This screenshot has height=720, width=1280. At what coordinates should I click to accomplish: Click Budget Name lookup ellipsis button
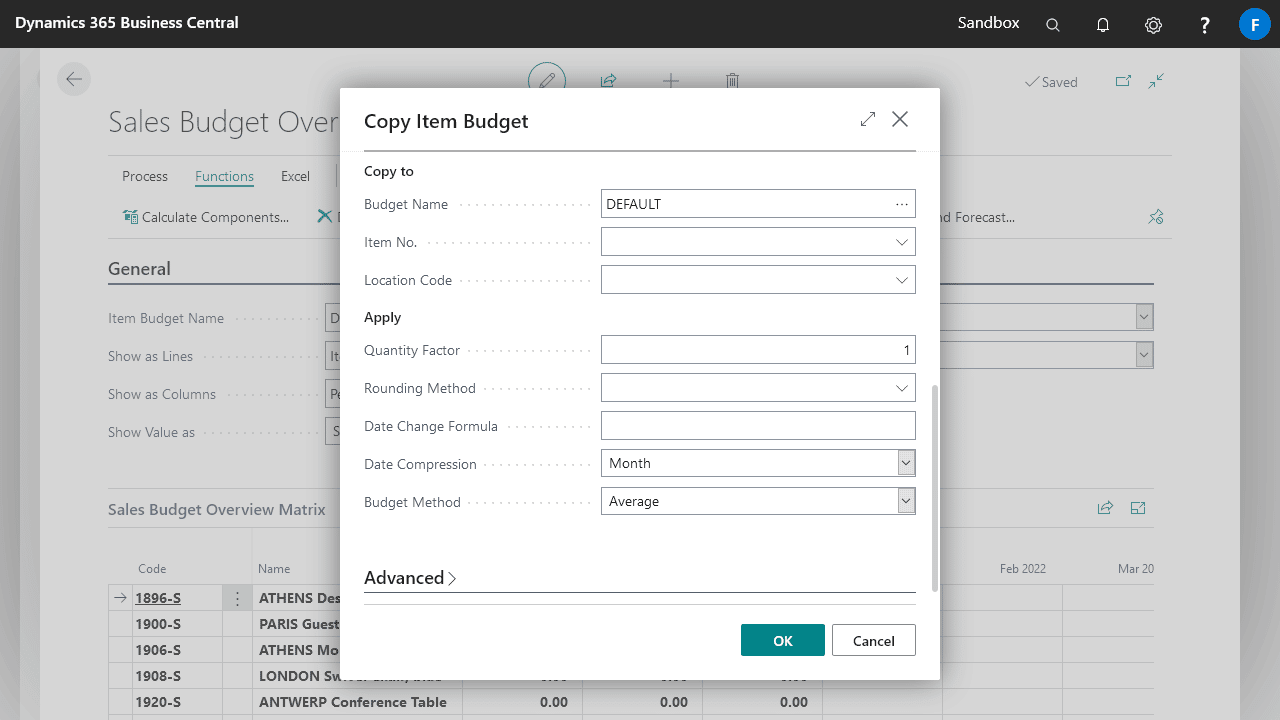click(902, 204)
